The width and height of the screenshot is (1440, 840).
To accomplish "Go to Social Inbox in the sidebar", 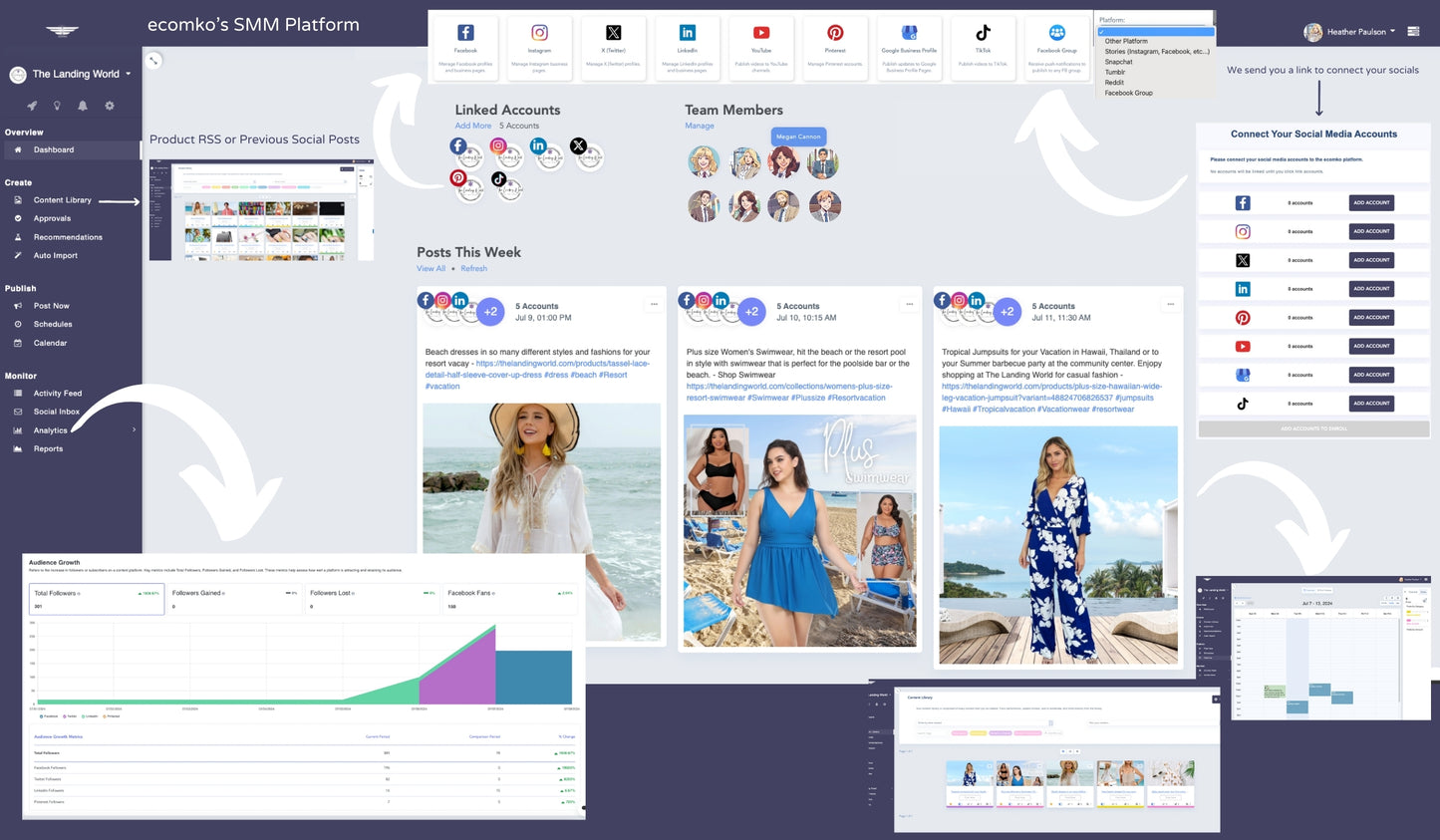I will 56,412.
